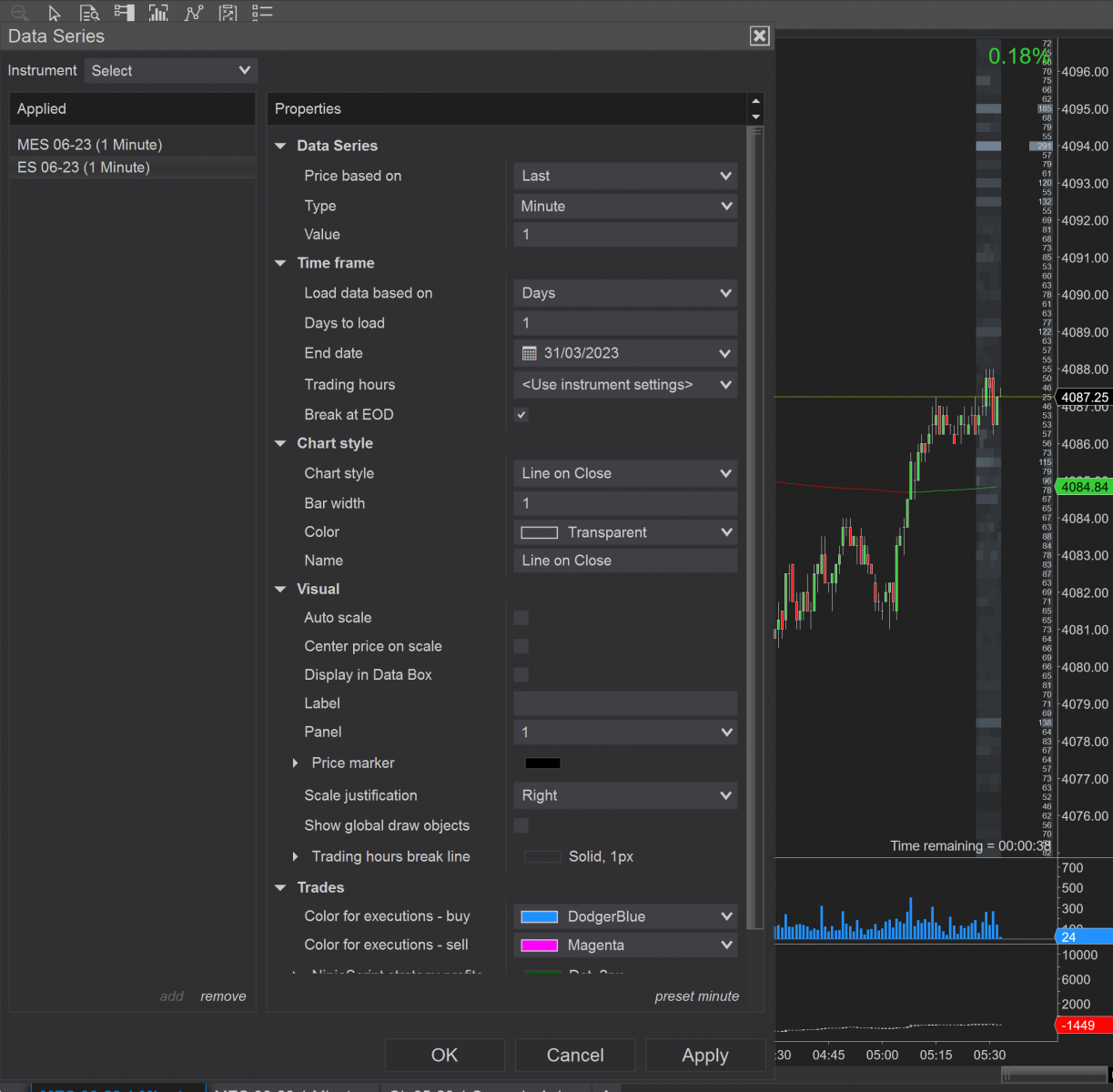
Task: Collapse the Chart style section
Action: click(280, 443)
